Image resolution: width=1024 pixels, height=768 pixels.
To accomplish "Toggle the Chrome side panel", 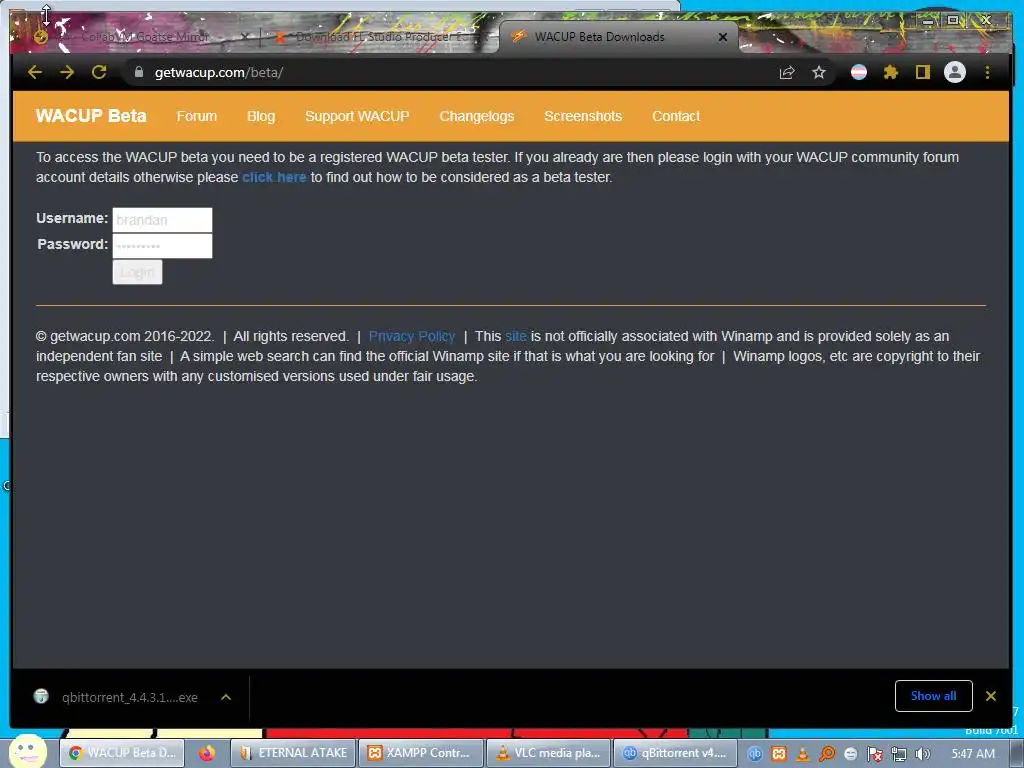I will (922, 72).
